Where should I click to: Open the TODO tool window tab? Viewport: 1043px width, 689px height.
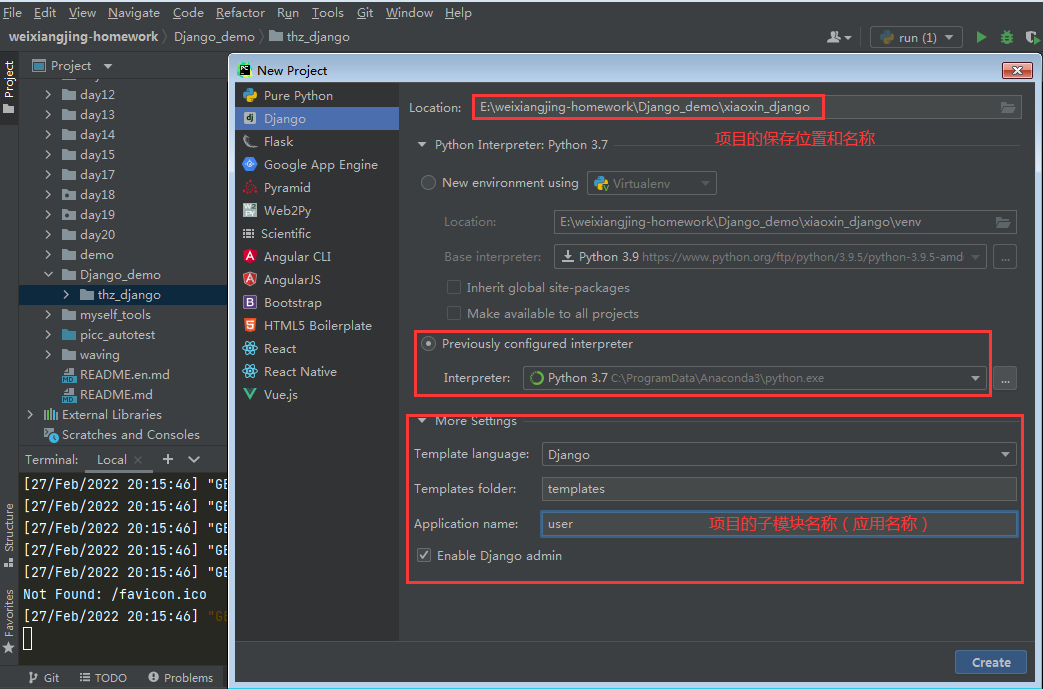pyautogui.click(x=103, y=678)
